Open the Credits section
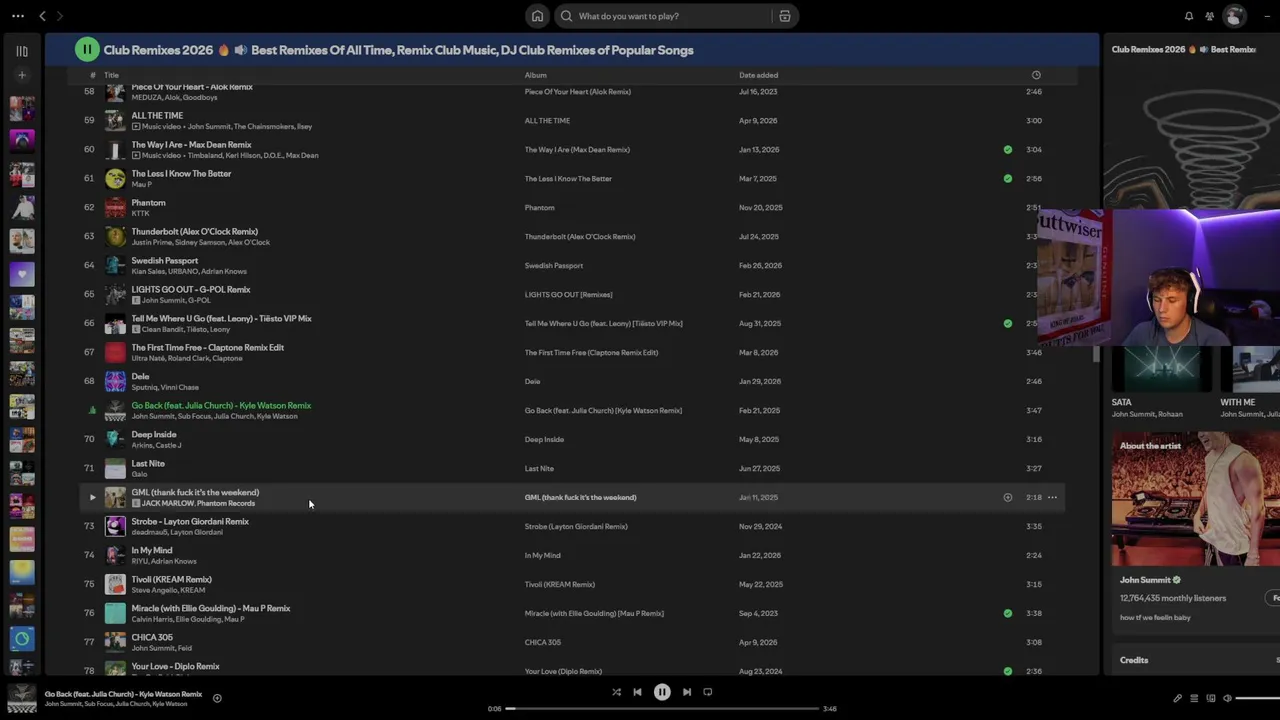The height and width of the screenshot is (720, 1280). [x=1134, y=660]
